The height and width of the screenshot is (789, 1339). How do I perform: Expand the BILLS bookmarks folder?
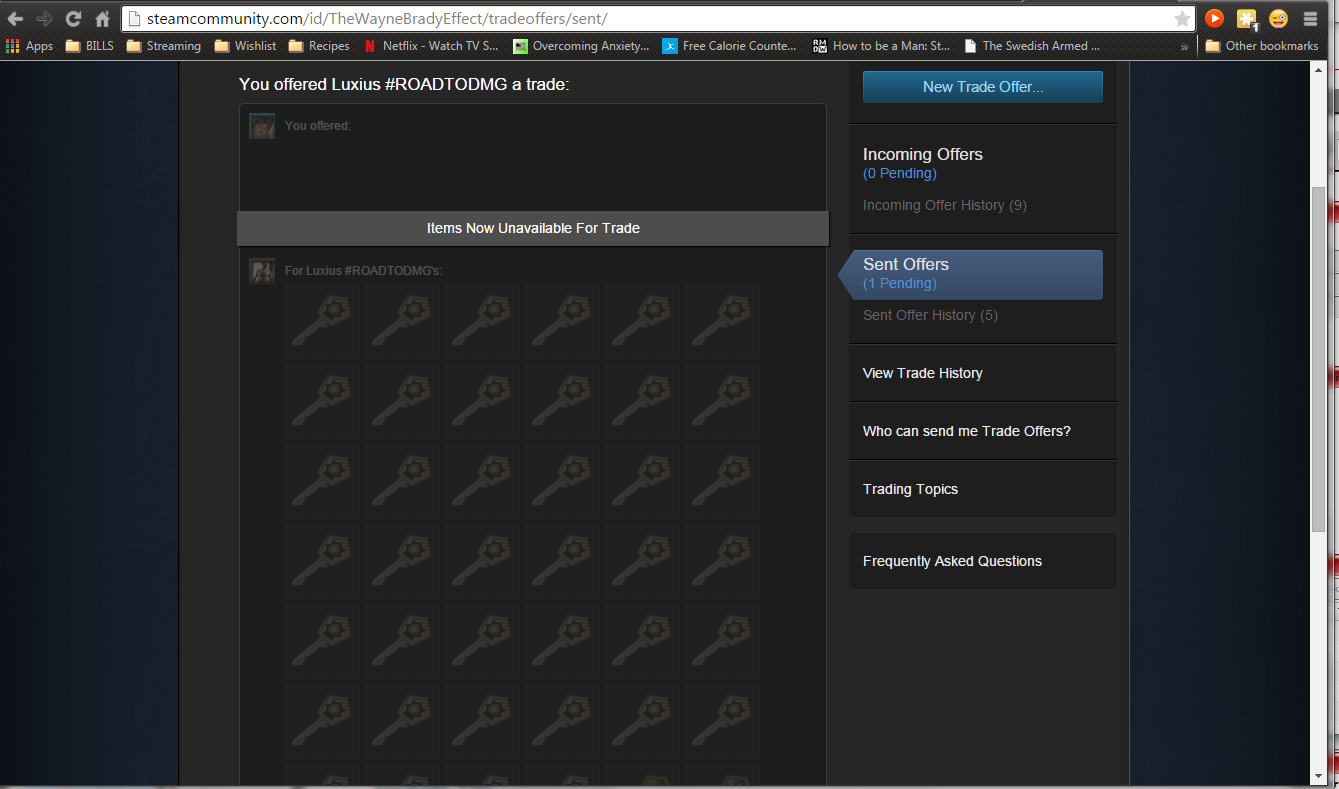pos(90,46)
